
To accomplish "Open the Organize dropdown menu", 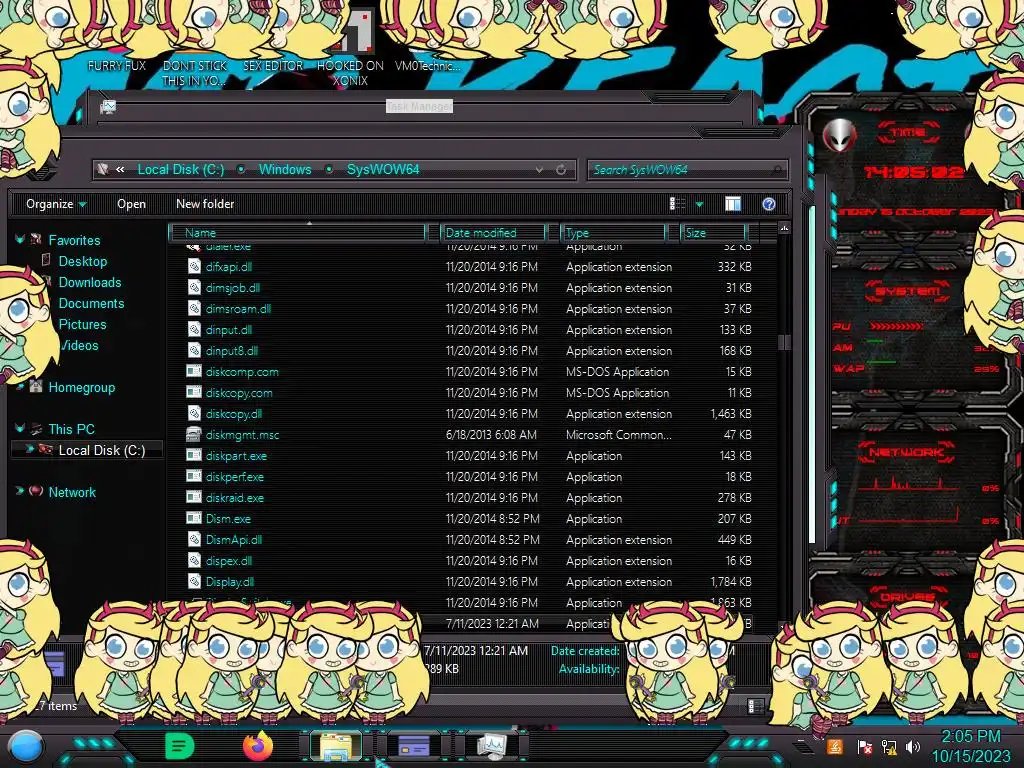I will [56, 204].
